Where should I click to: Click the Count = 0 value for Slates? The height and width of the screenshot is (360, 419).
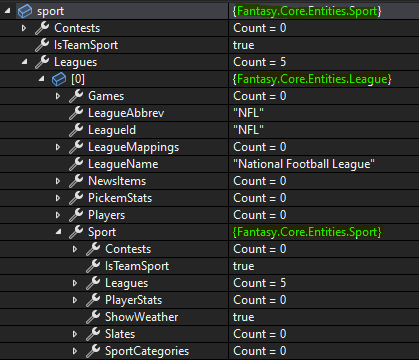point(260,334)
